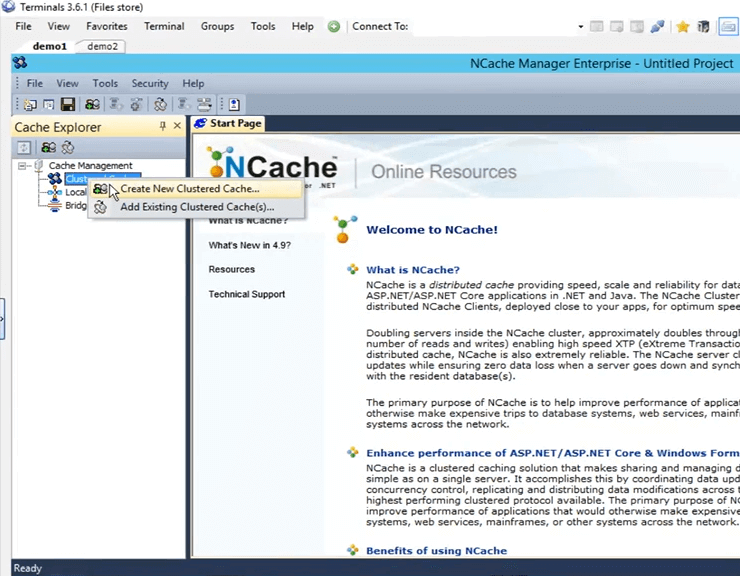The width and height of the screenshot is (740, 576).
Task: Open the Terminals Terminal menu
Action: point(164,26)
